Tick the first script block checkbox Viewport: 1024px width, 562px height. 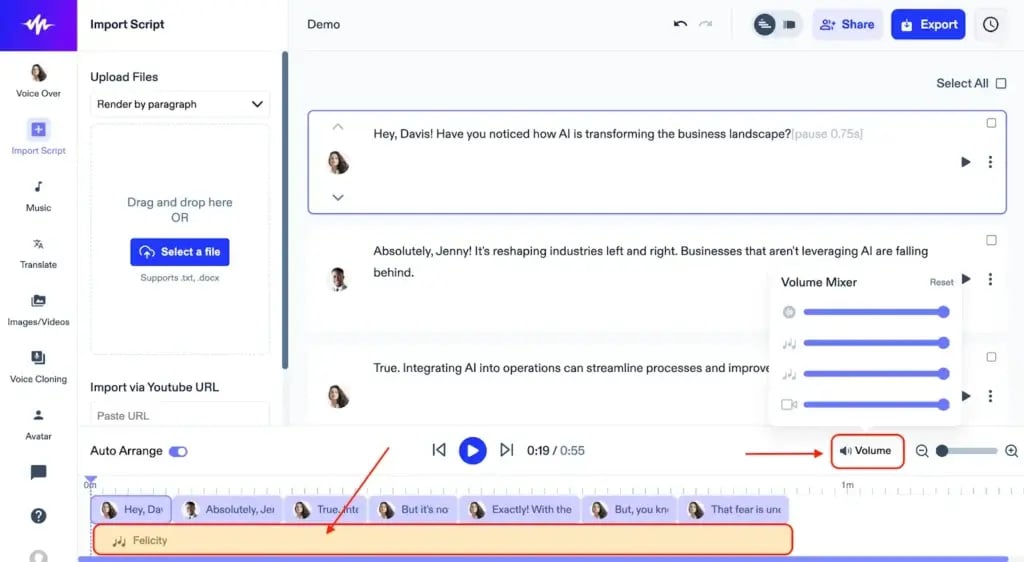point(991,123)
